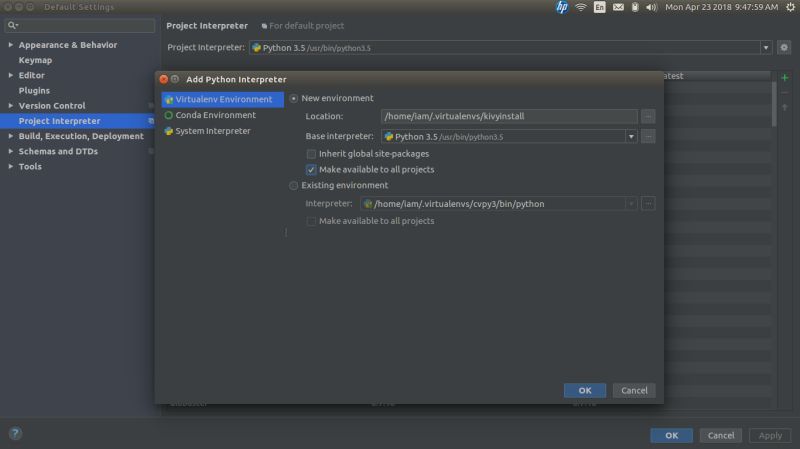Click the Conda Environment green circle icon
The image size is (800, 449).
click(x=169, y=115)
